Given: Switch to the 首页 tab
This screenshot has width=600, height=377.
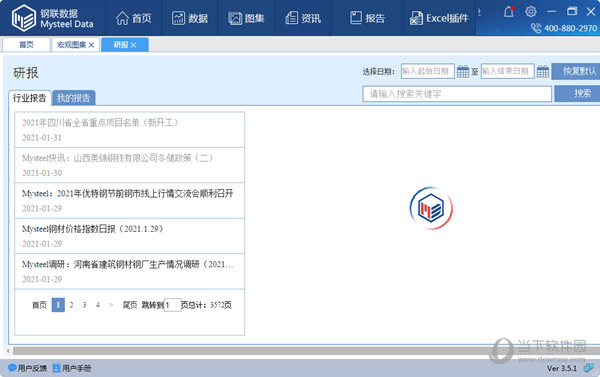Looking at the screenshot, I should click(x=26, y=45).
